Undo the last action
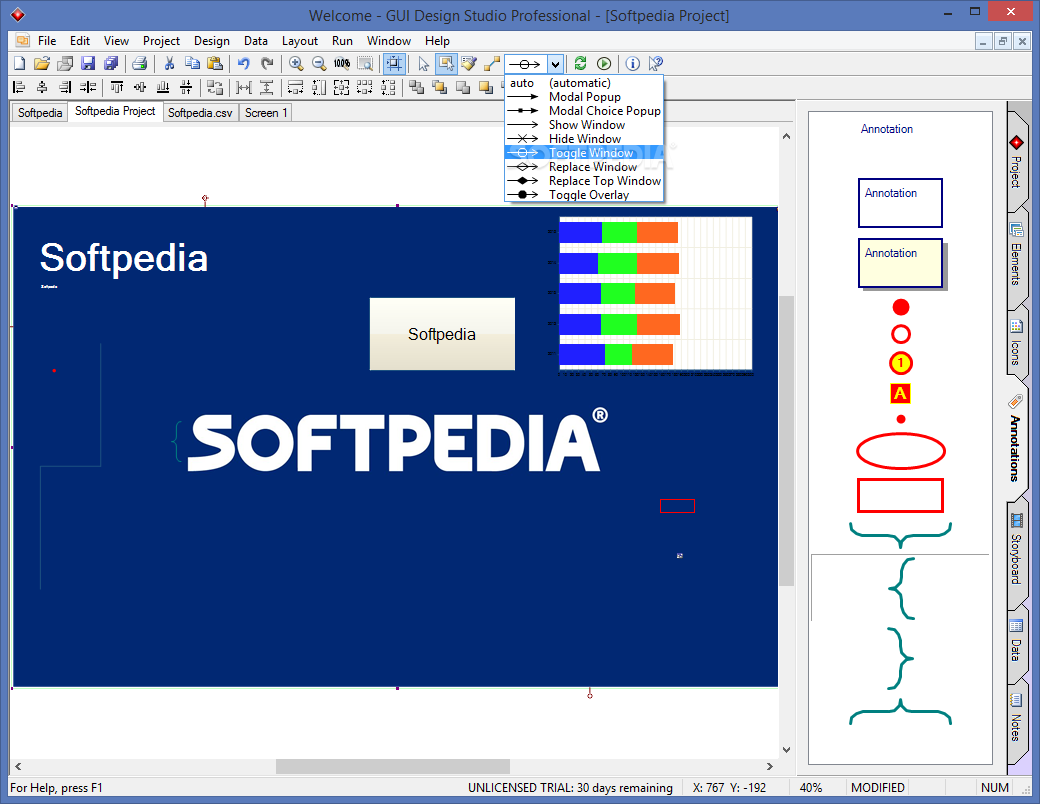1040x804 pixels. coord(244,64)
